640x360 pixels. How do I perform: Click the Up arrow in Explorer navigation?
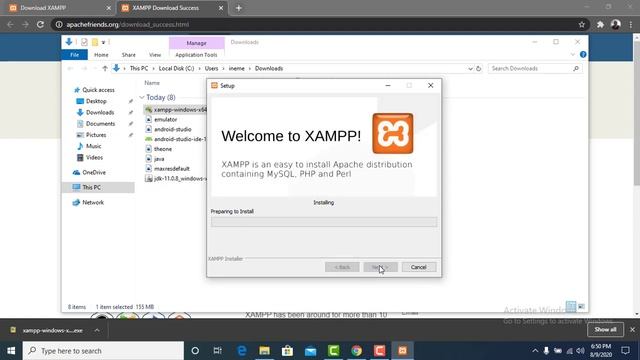point(105,69)
